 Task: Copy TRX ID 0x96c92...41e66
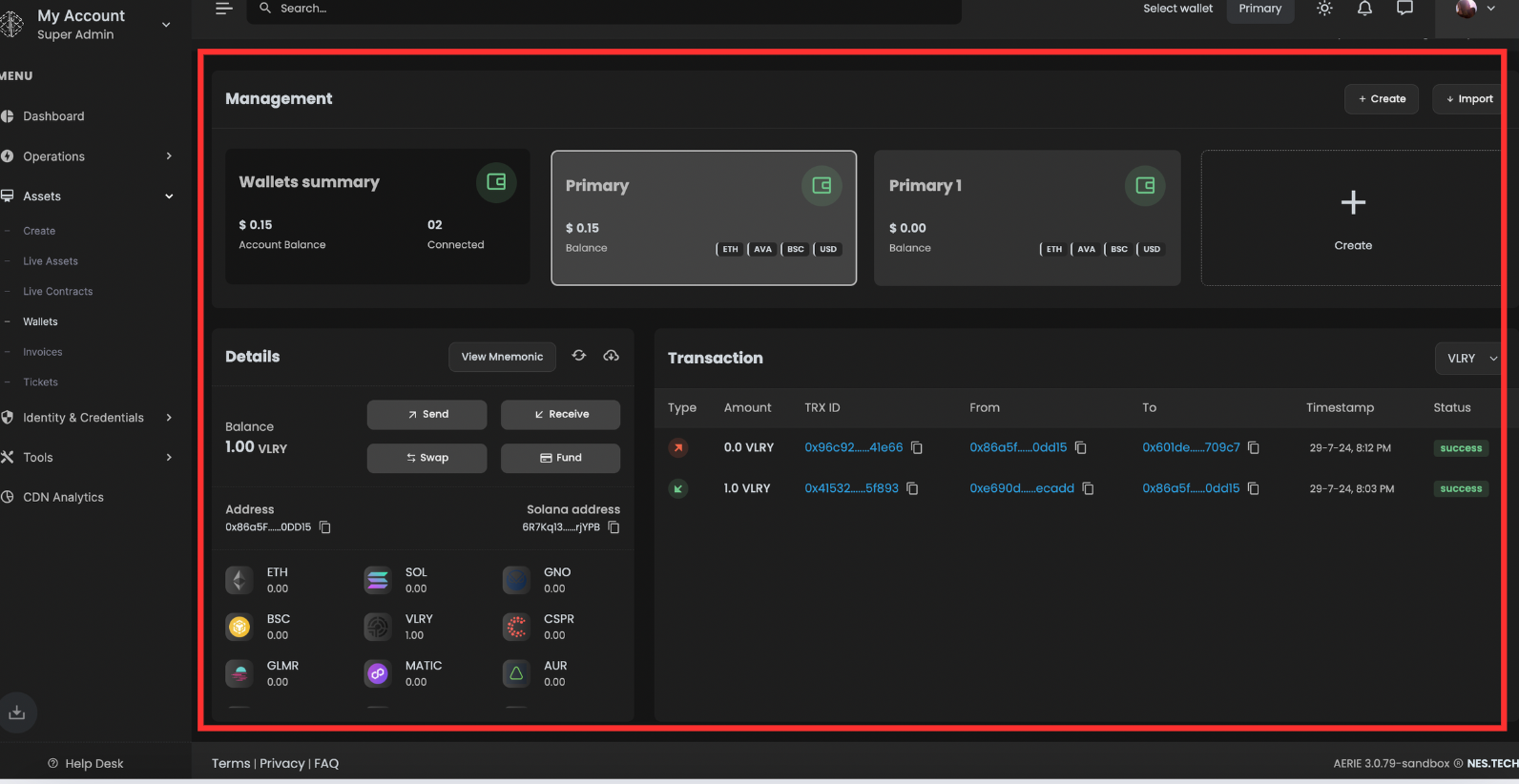click(x=917, y=447)
